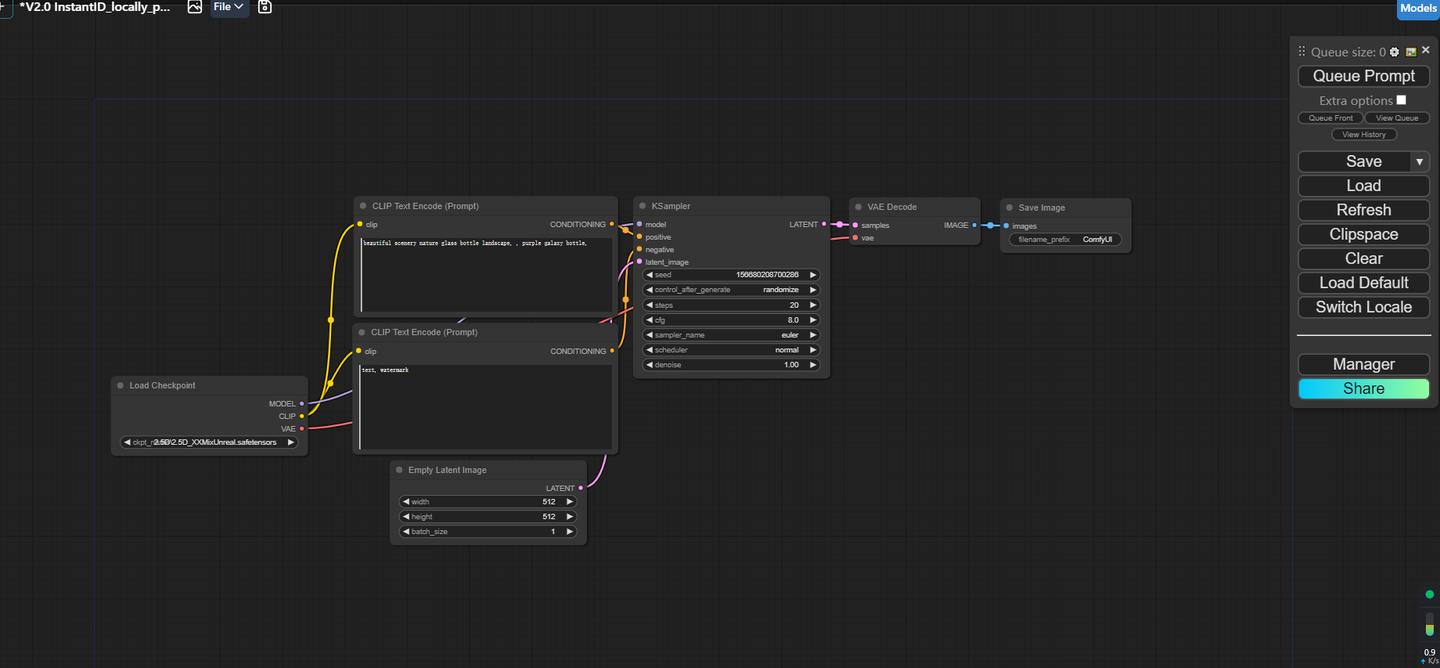Click the floppy-disk save icon in top bar
The width and height of the screenshot is (1440, 668).
pos(265,7)
